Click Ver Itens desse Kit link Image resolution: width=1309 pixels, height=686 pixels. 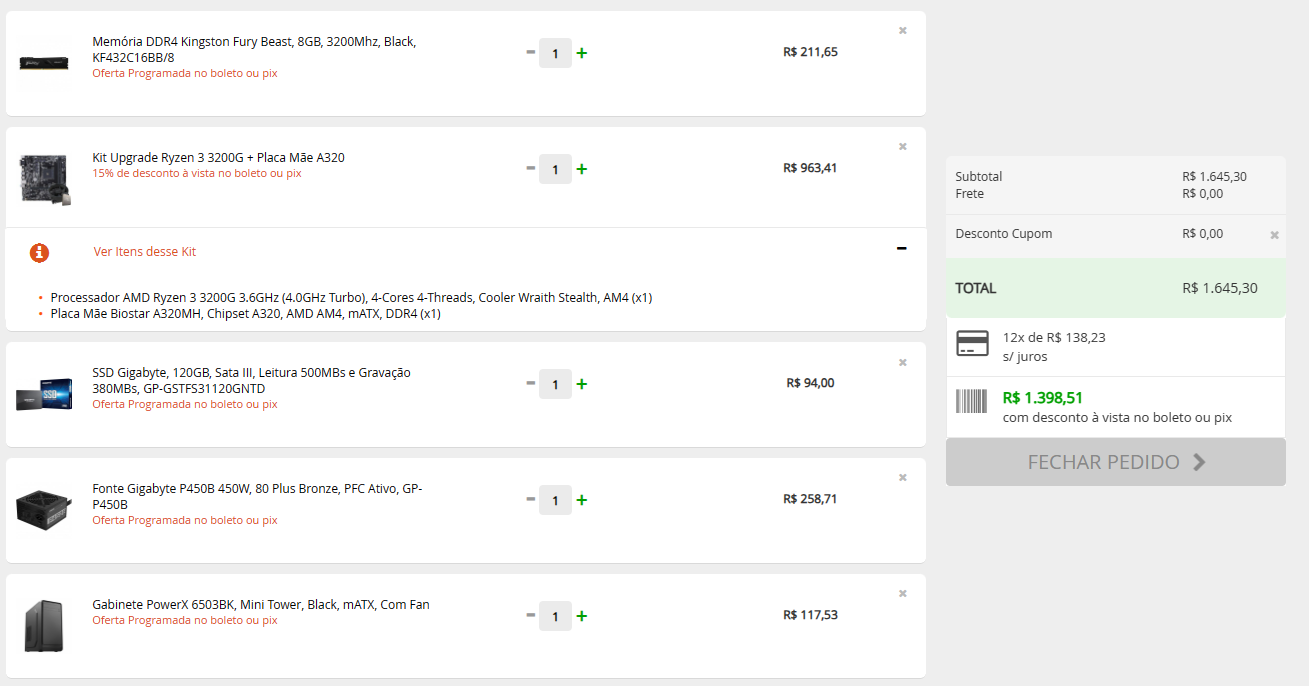[x=145, y=252]
